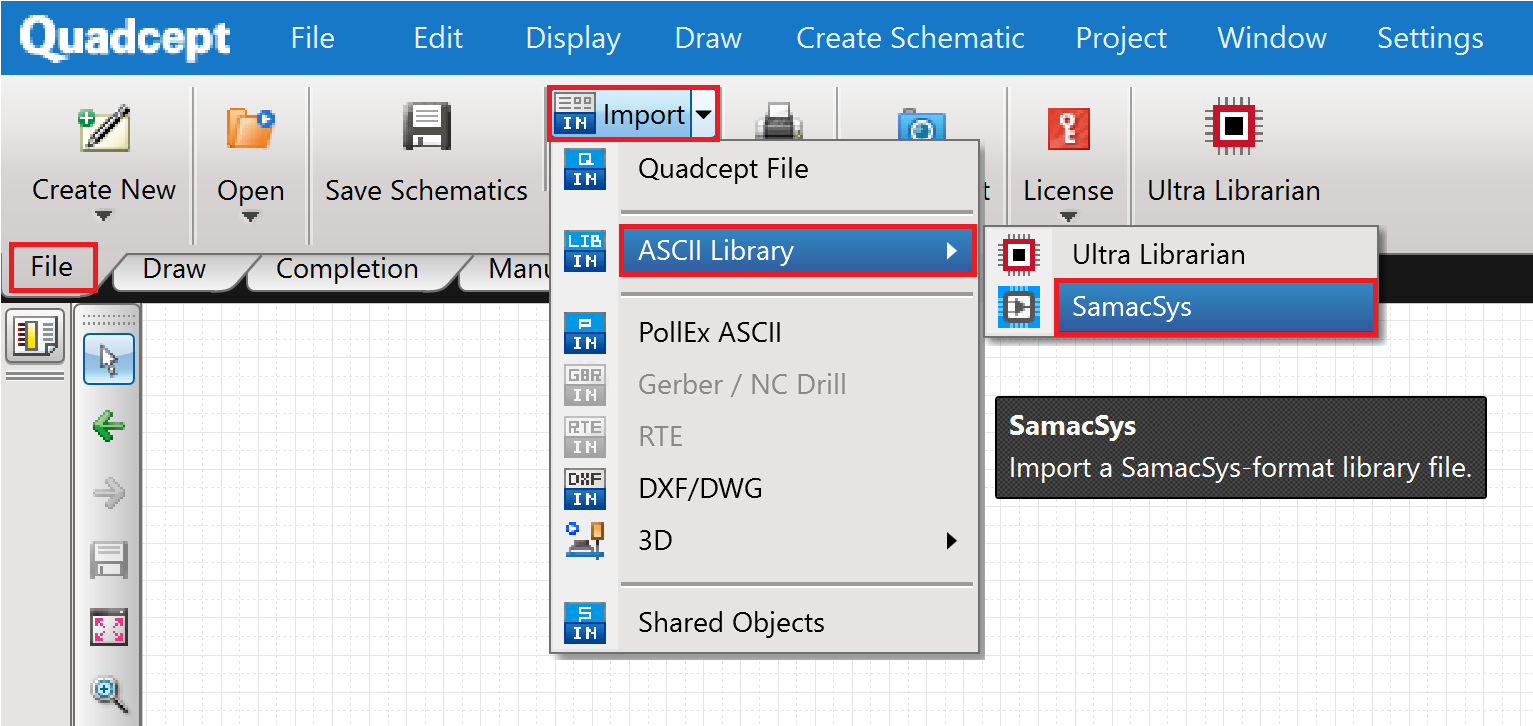Use the zoom magnifier tool in sidebar
The width and height of the screenshot is (1533, 726).
[x=108, y=693]
